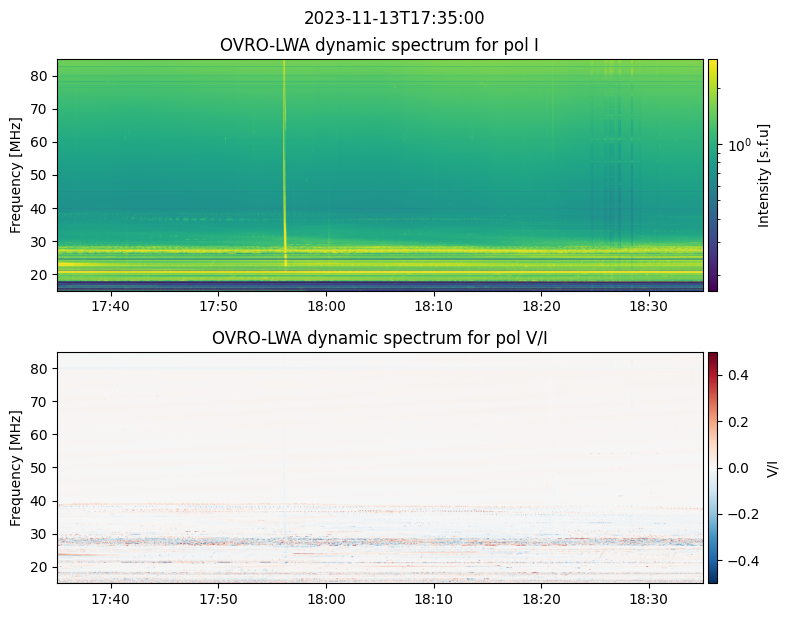
Task: Click the 0.4 tick on V/I colorbar
Action: tap(736, 374)
